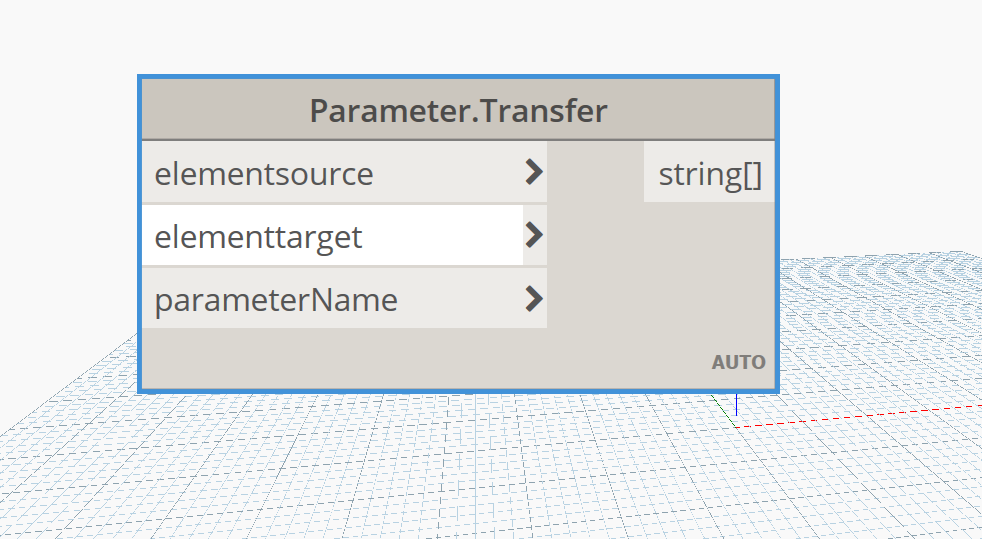Click the blue Z axis line

[x=736, y=404]
